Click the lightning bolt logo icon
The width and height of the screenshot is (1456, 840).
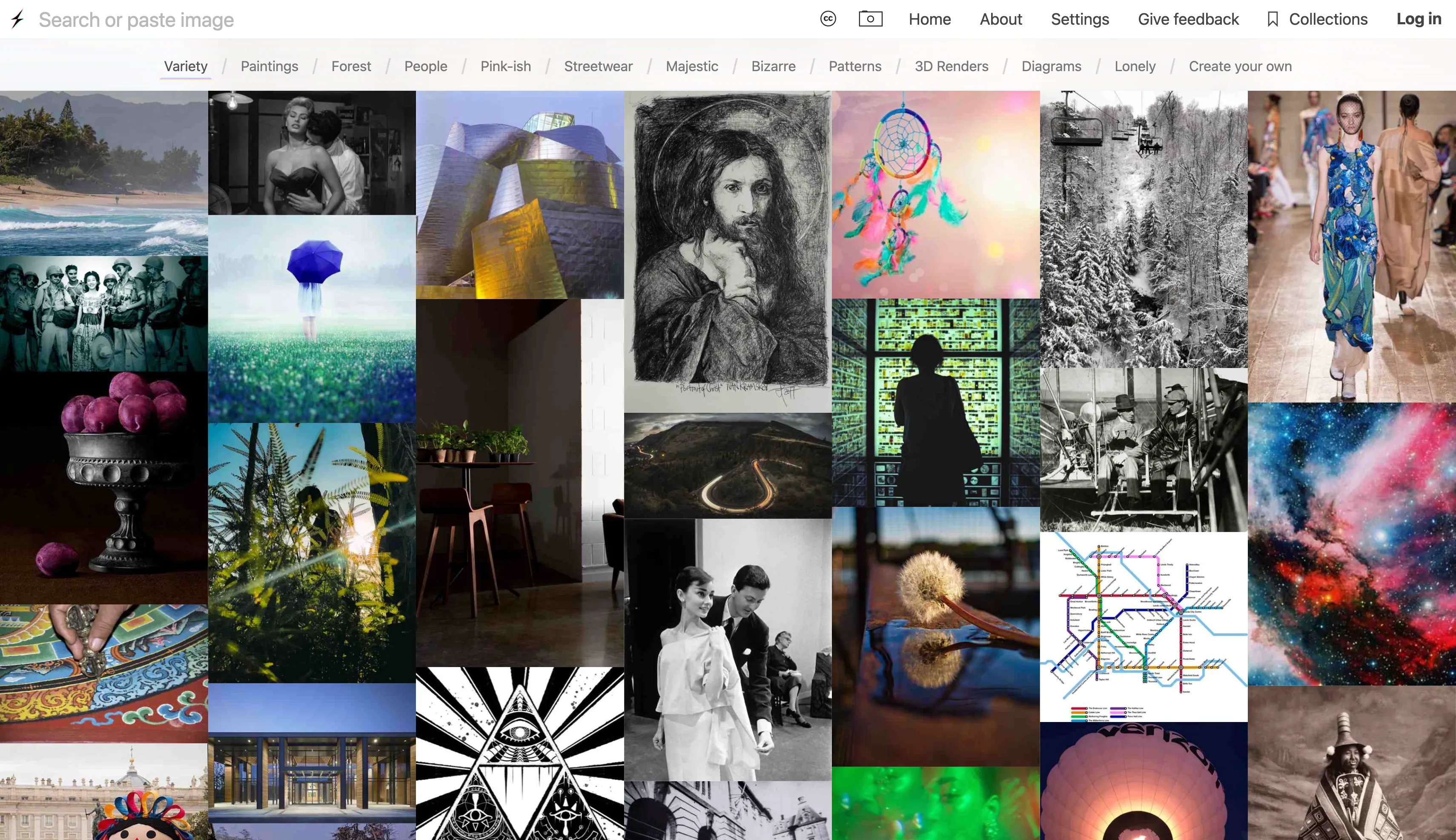pyautogui.click(x=17, y=19)
